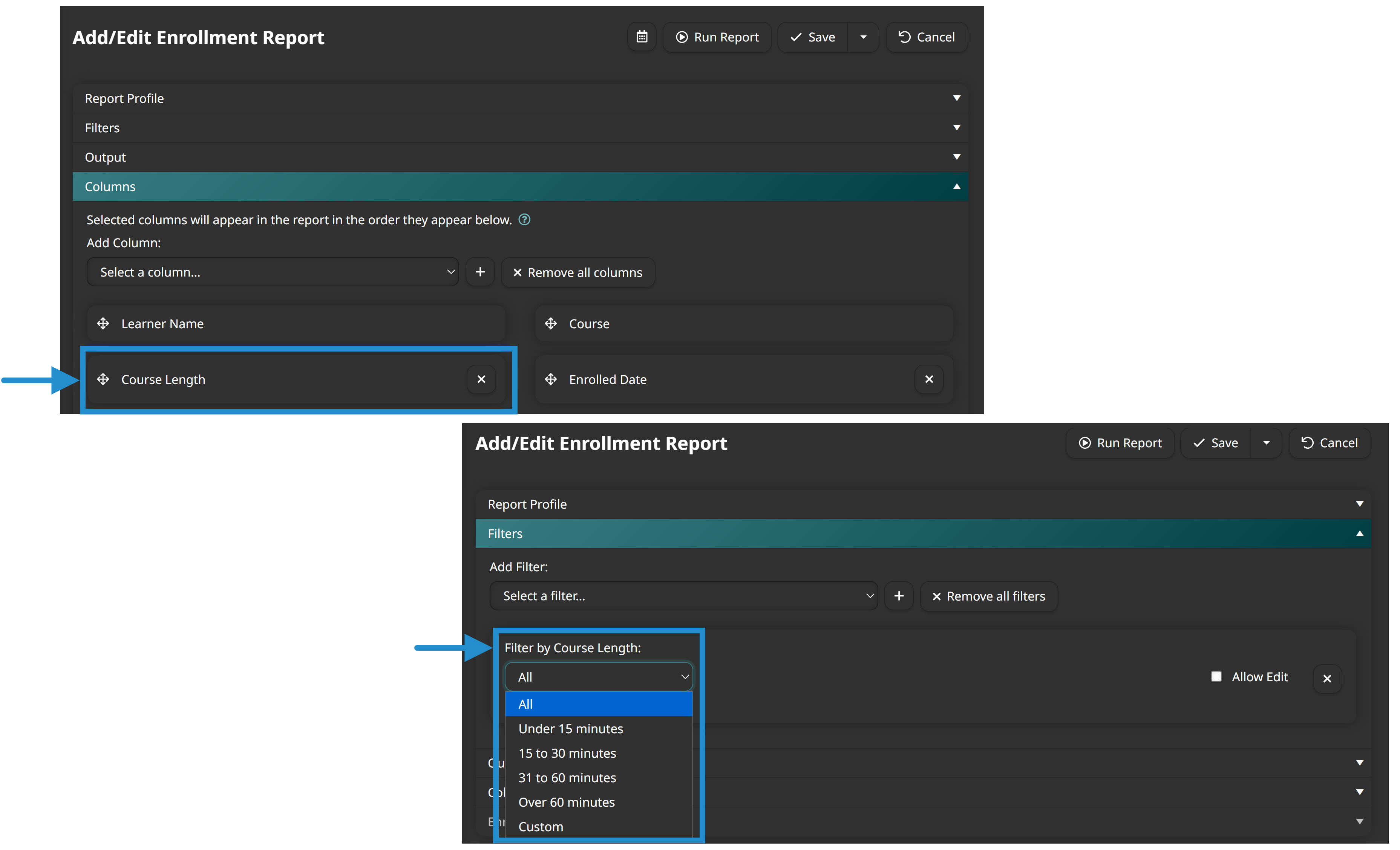Enable the Allow Edit checkbox

tap(1216, 676)
